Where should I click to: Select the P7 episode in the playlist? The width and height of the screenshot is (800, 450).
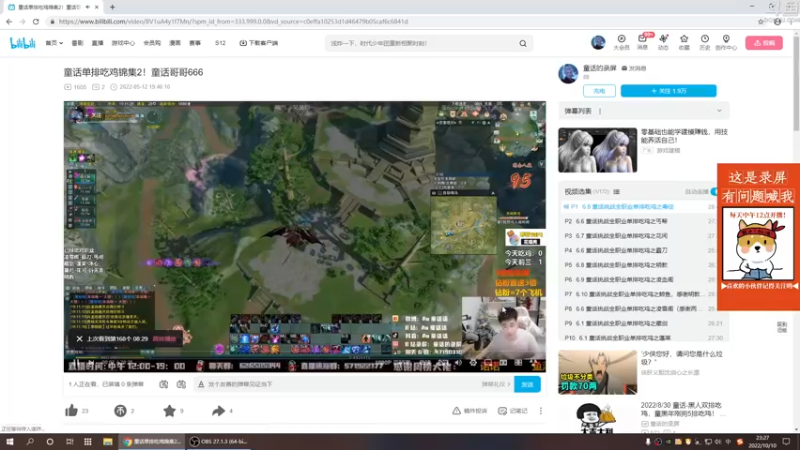point(638,294)
